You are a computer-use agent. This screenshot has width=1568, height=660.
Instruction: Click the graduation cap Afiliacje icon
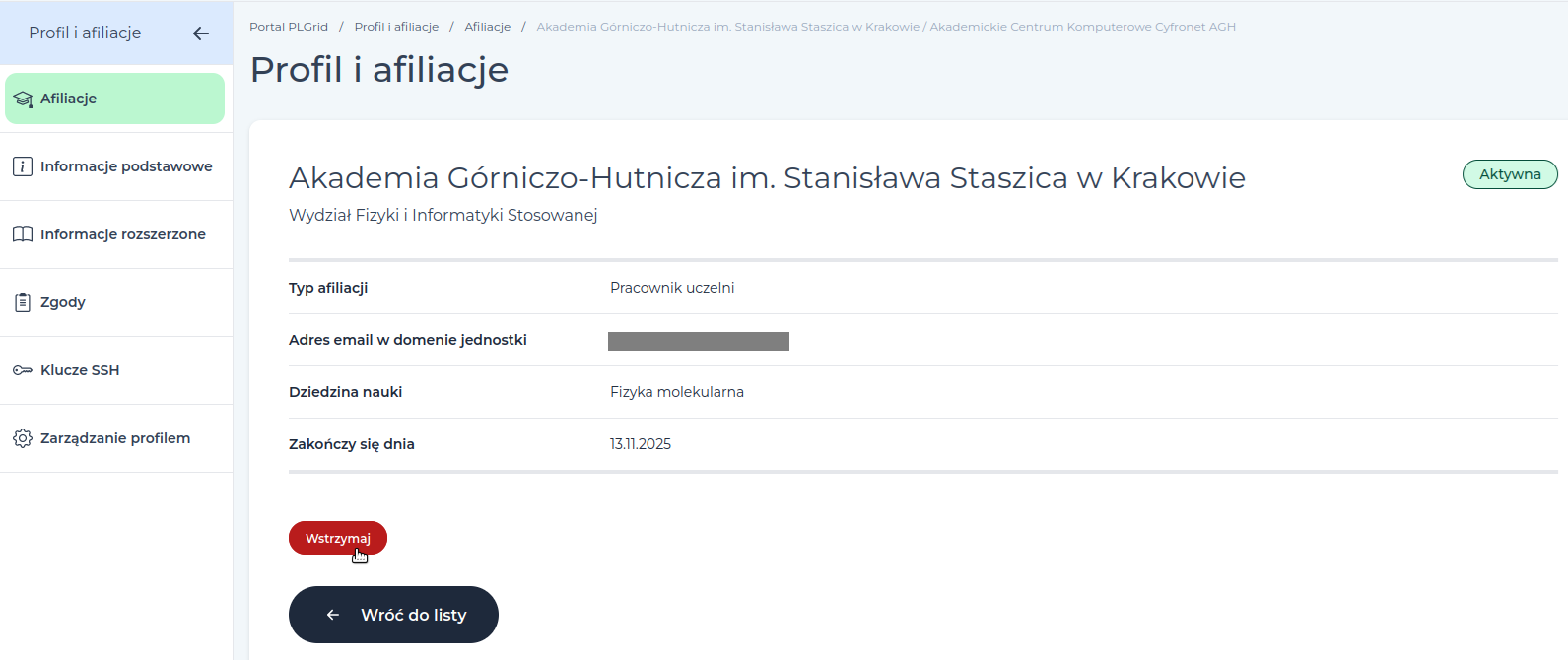[23, 99]
